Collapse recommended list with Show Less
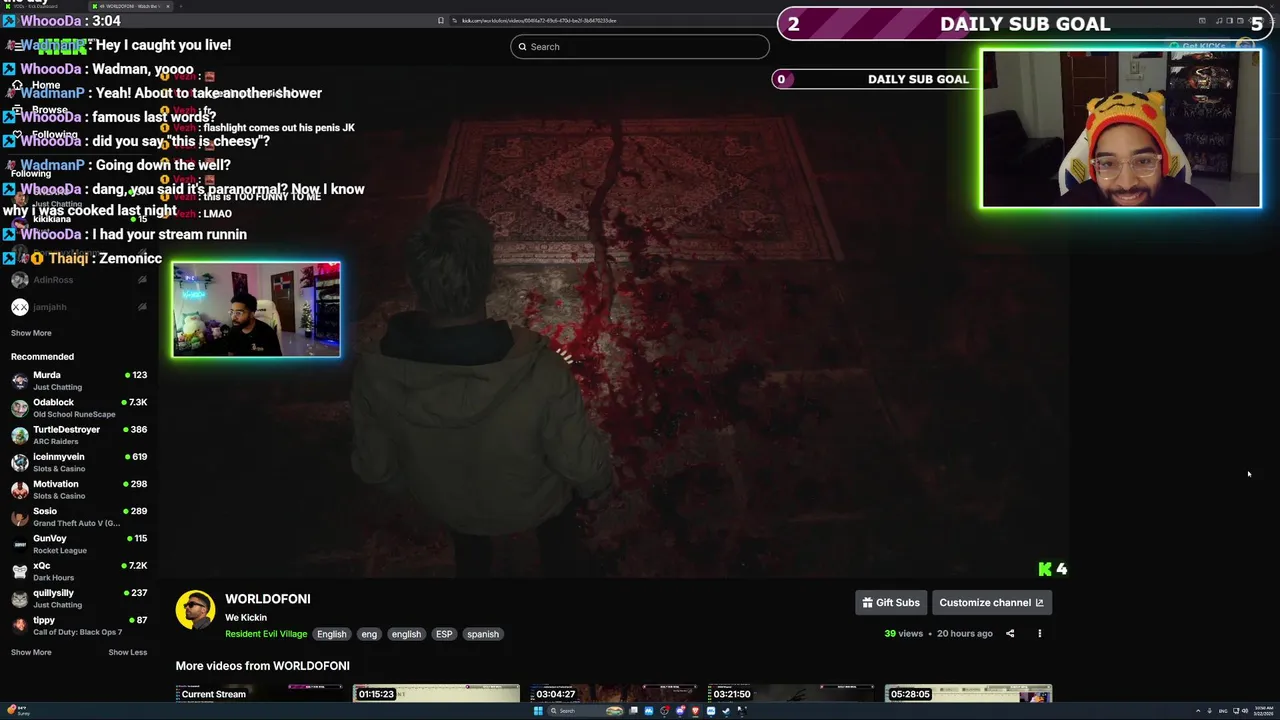 [127, 652]
